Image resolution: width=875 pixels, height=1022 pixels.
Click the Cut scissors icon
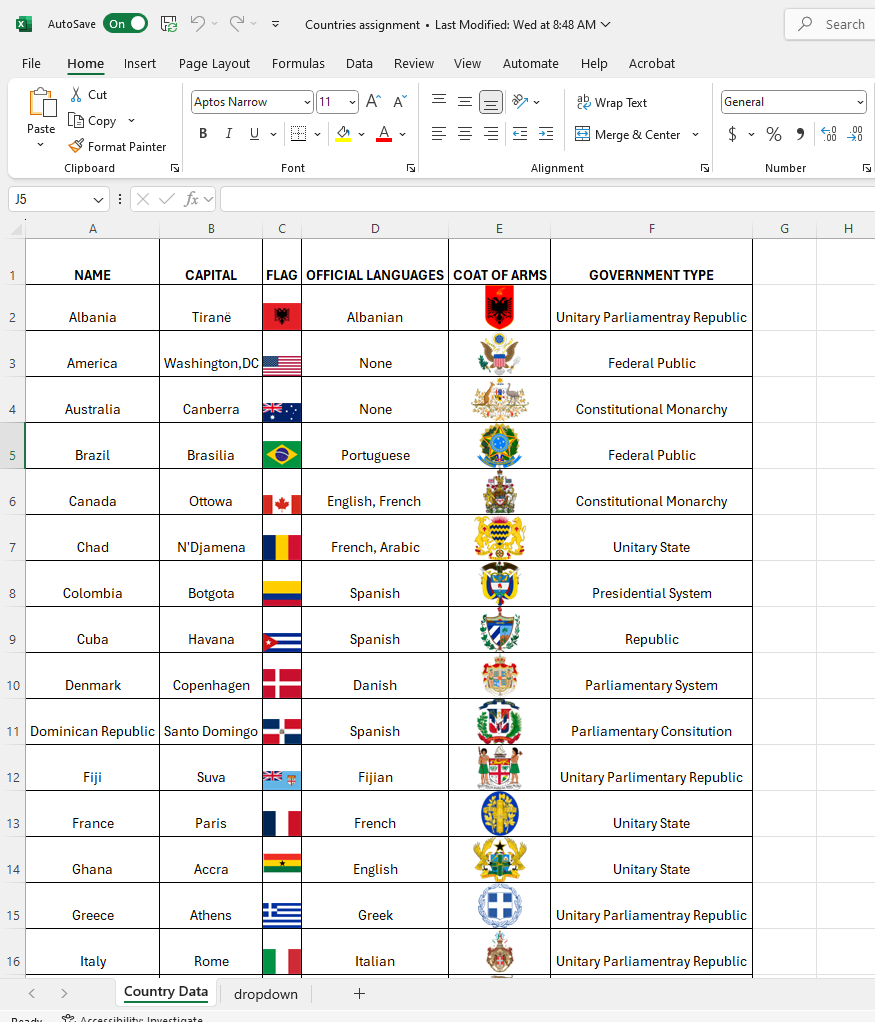76,95
